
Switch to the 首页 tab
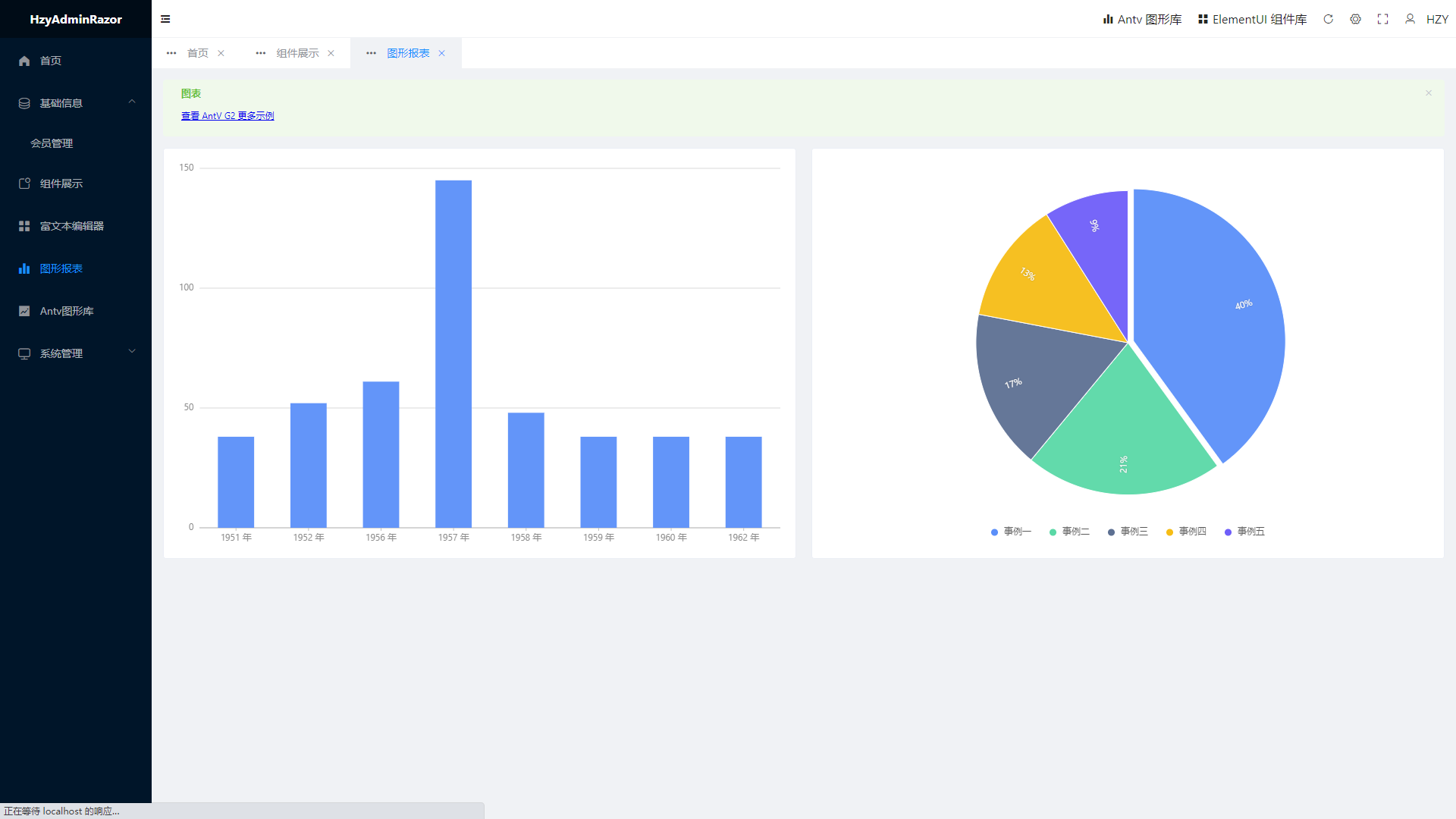click(198, 53)
